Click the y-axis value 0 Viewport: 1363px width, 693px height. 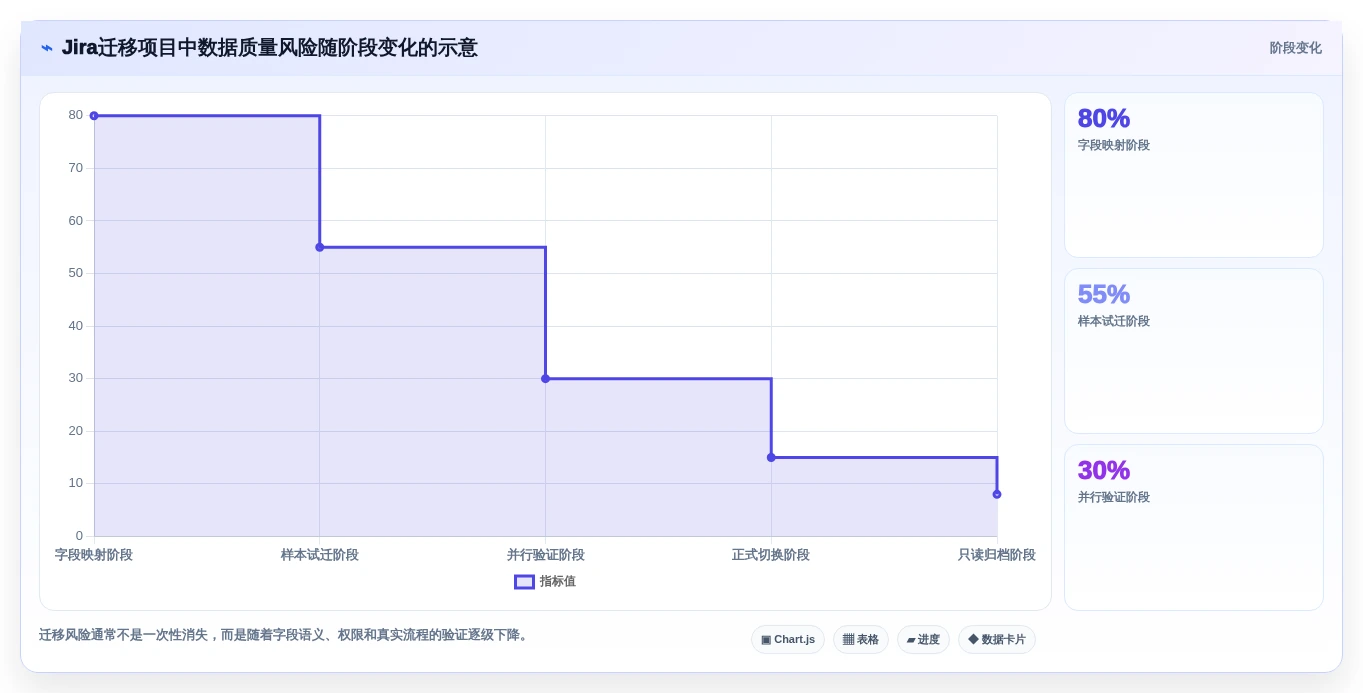[79, 536]
